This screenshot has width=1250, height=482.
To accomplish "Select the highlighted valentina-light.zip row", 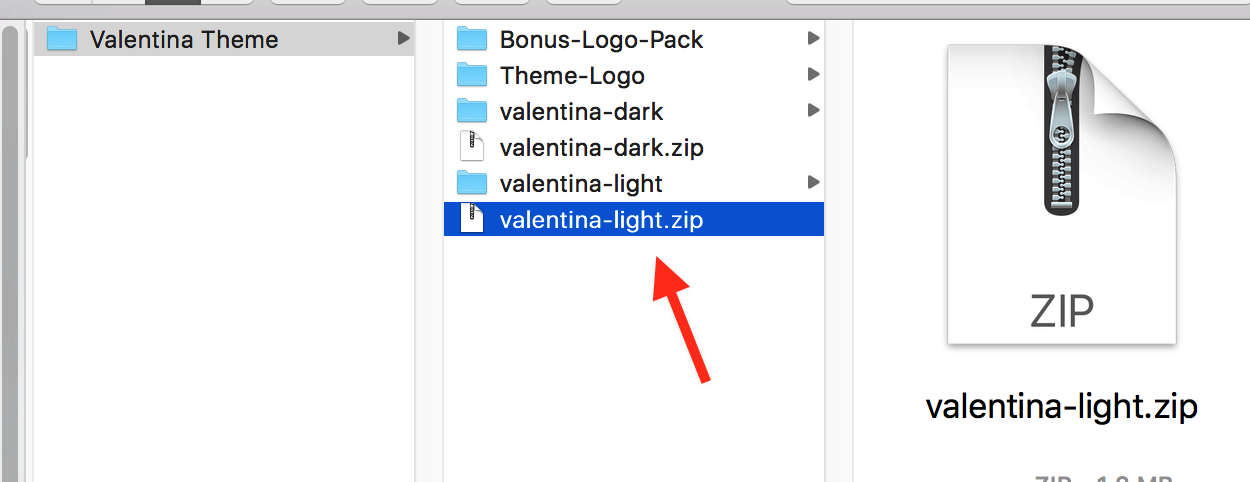I will (x=634, y=219).
